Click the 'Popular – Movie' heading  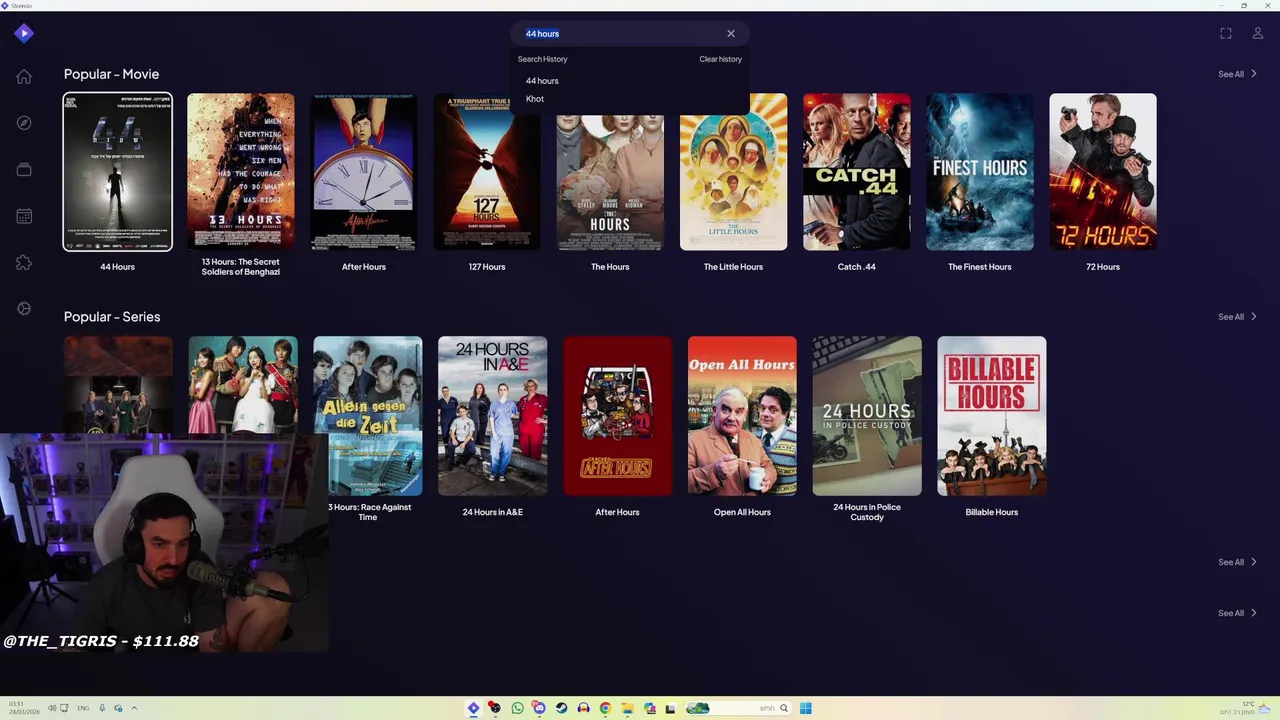coord(111,74)
